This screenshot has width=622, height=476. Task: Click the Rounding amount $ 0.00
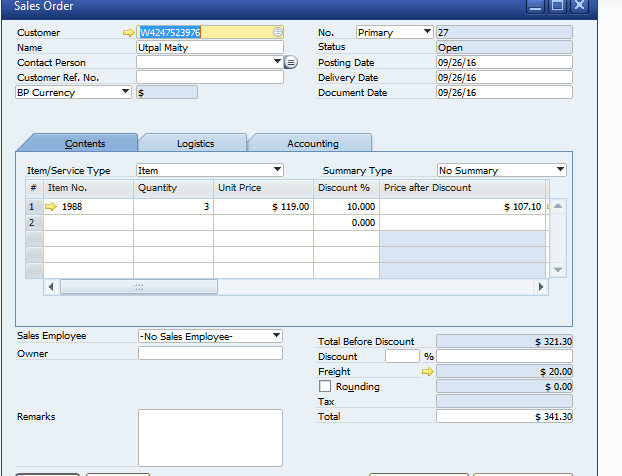(x=504, y=386)
